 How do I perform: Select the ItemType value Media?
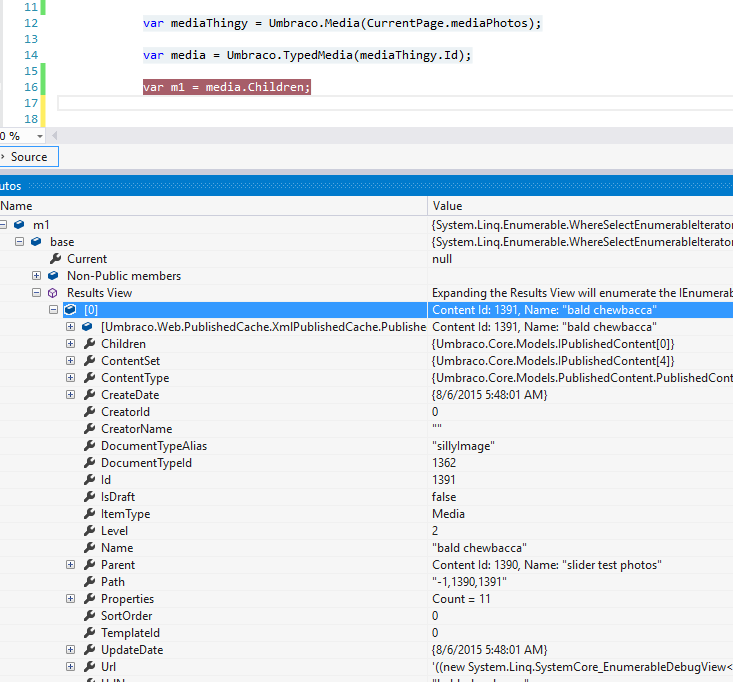(448, 514)
